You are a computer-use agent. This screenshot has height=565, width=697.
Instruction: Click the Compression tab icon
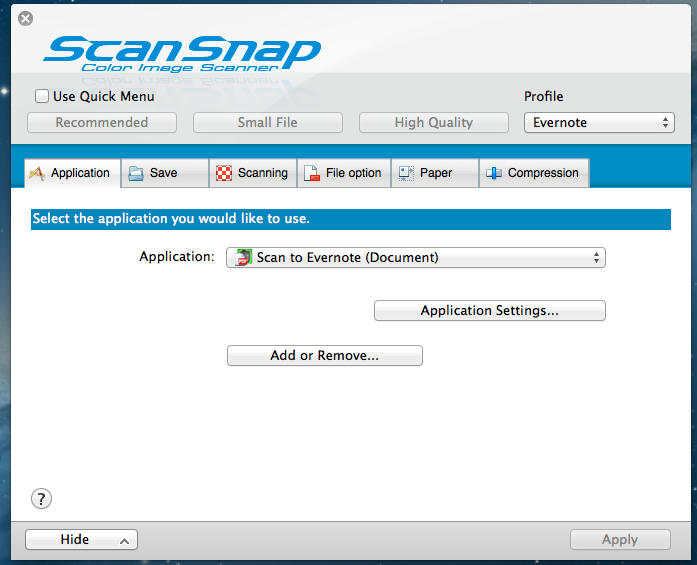tap(494, 173)
